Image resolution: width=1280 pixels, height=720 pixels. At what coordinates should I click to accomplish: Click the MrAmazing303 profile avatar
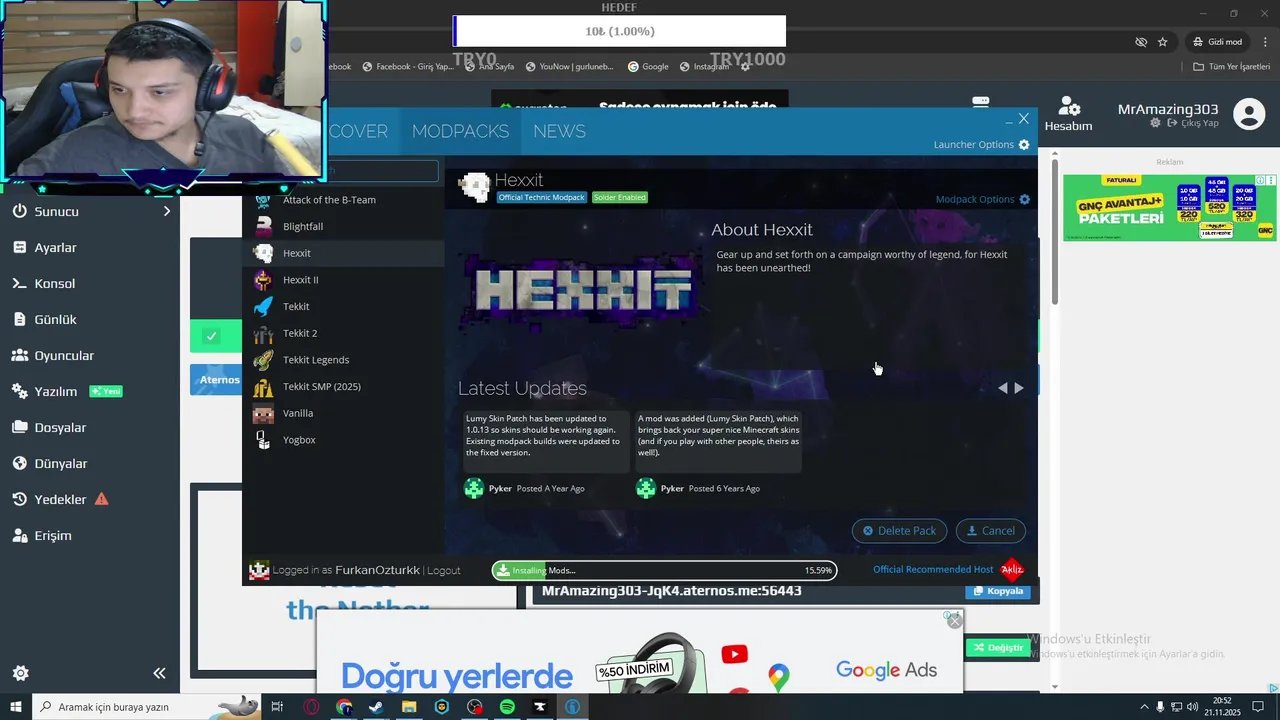coord(1249,114)
